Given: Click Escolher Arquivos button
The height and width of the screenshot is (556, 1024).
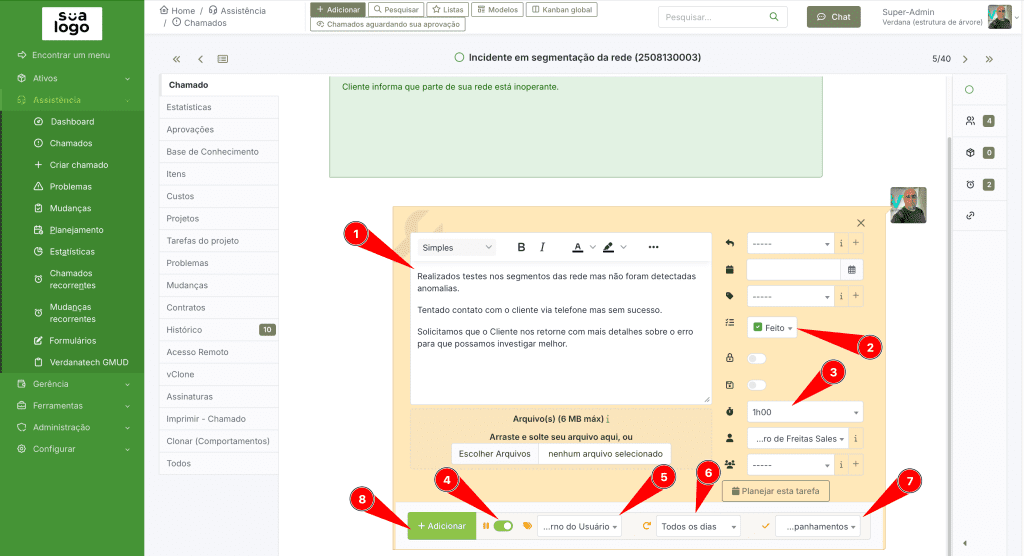Looking at the screenshot, I should coord(494,453).
